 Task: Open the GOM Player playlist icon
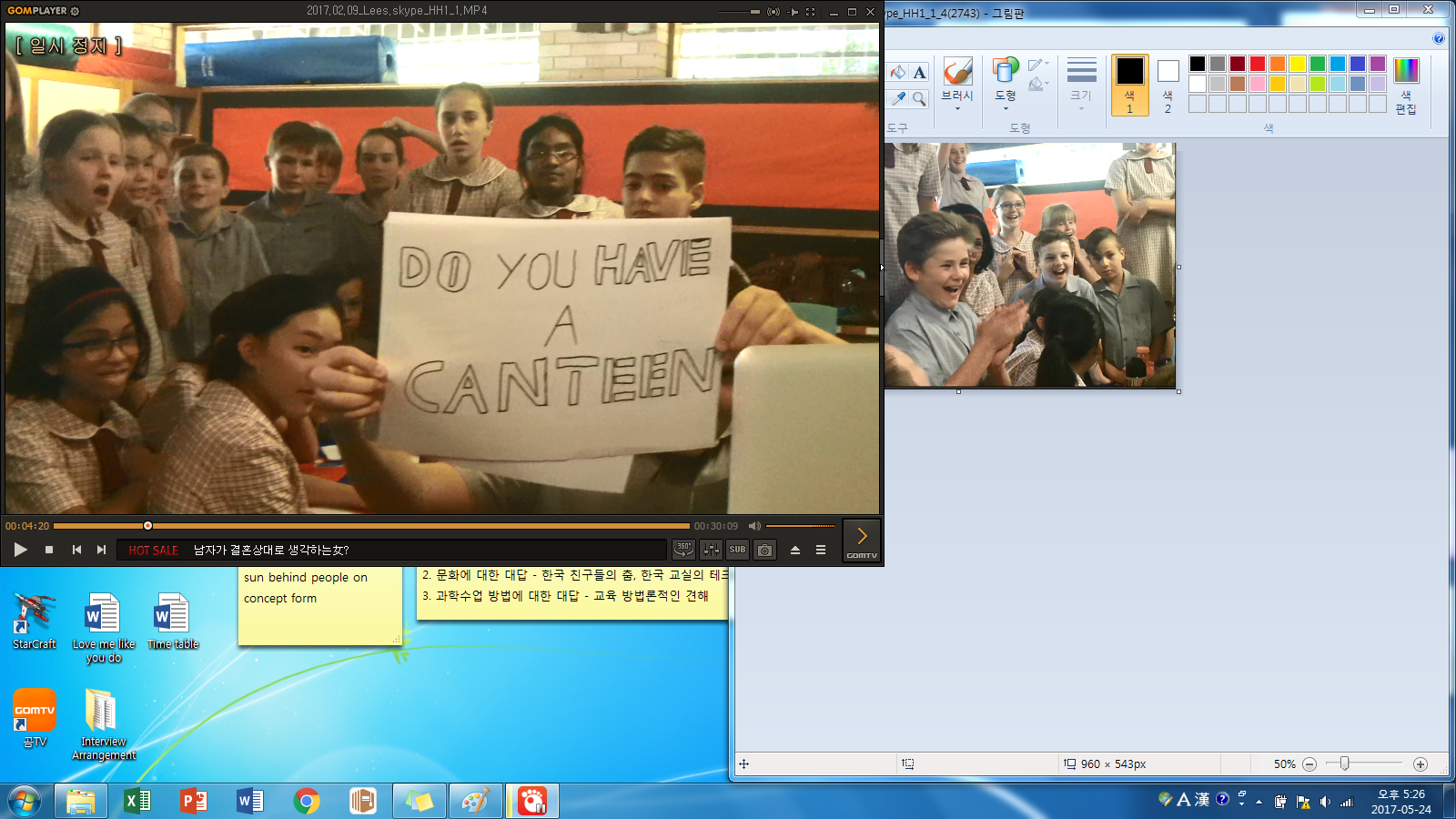(821, 550)
